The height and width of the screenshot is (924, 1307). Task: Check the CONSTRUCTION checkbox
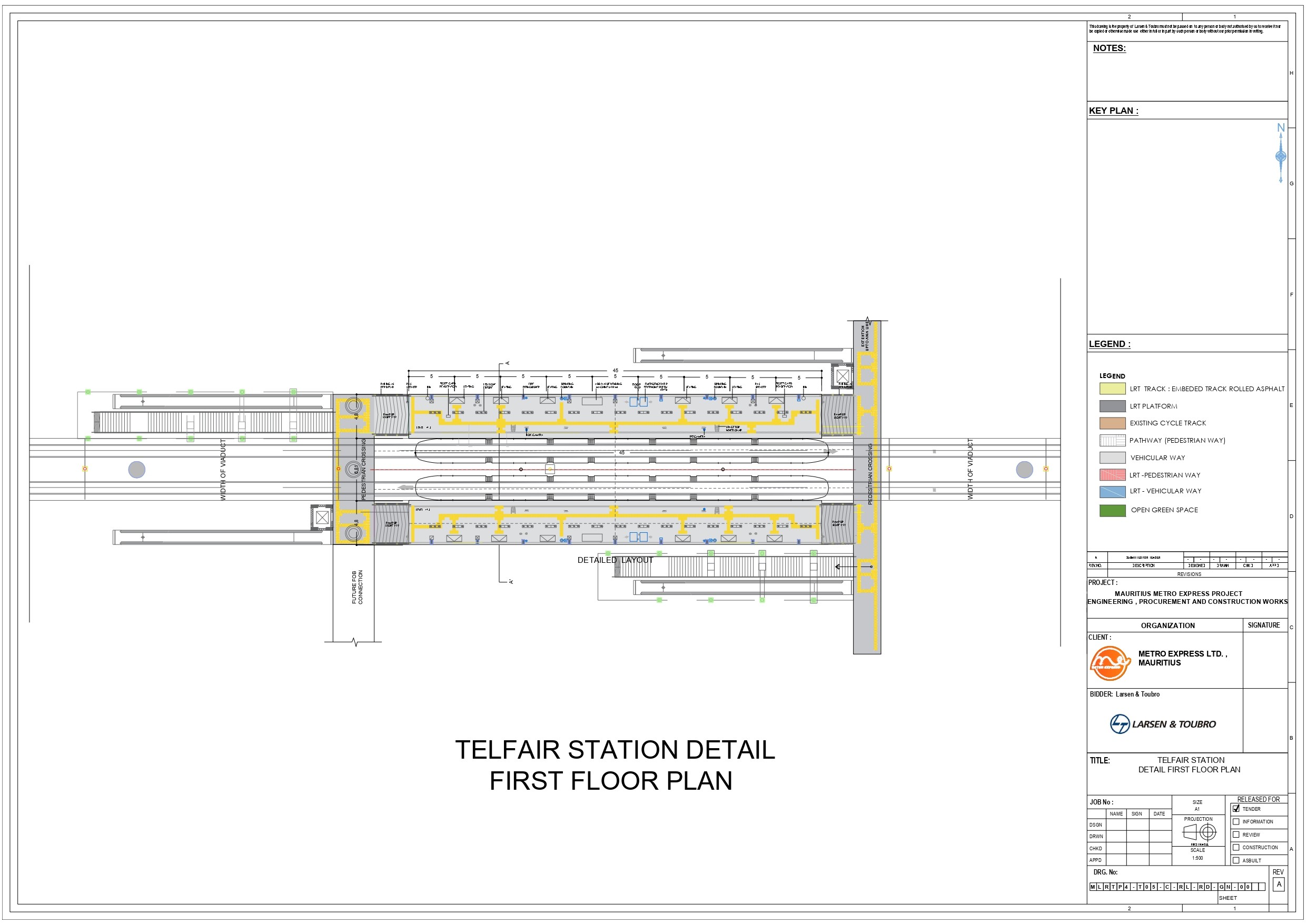click(1236, 847)
